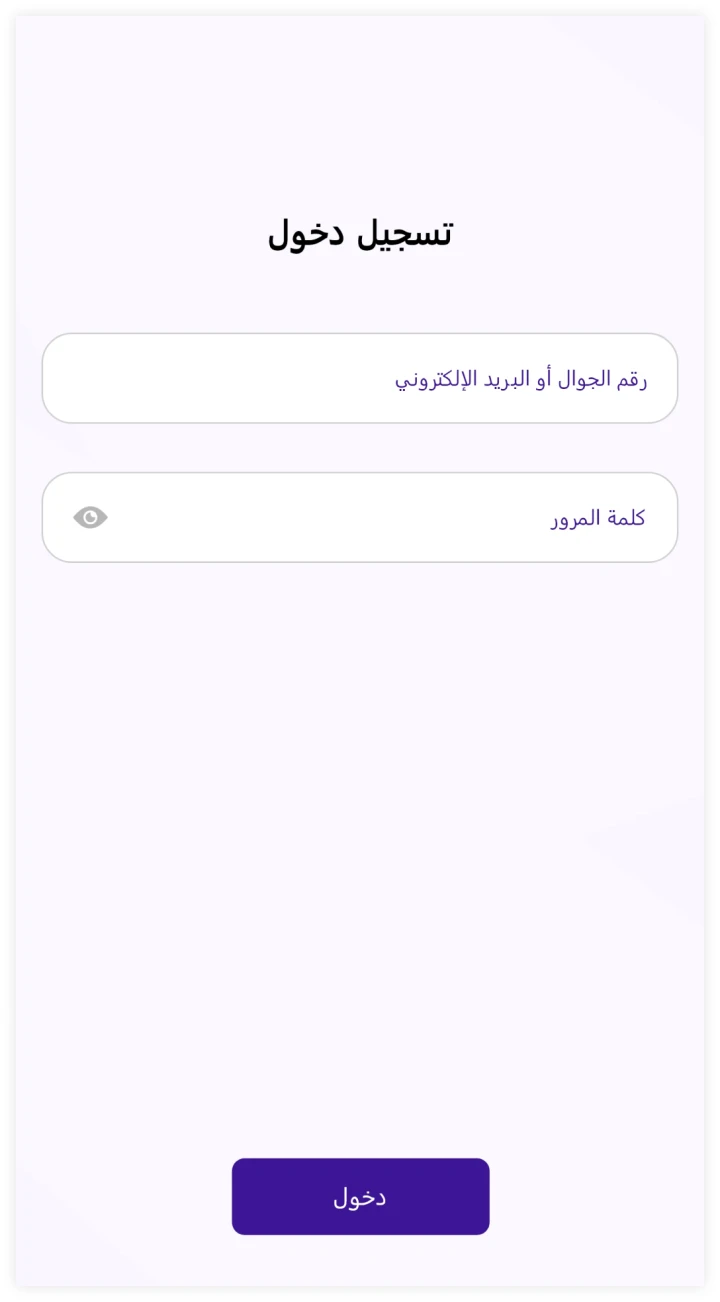
Task: Click the تسجيل دخول heading
Action: tap(360, 234)
